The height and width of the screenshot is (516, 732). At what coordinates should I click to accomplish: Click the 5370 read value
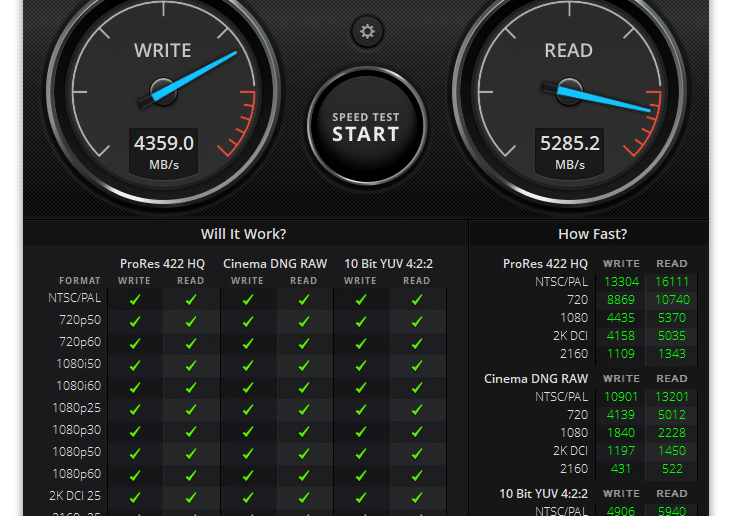672,318
